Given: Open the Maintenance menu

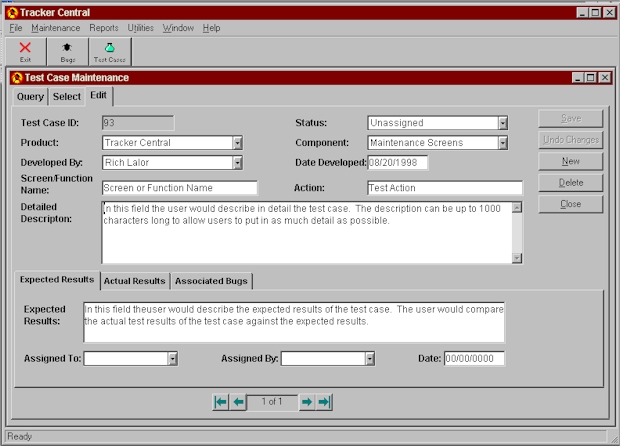Looking at the screenshot, I should 55,28.
